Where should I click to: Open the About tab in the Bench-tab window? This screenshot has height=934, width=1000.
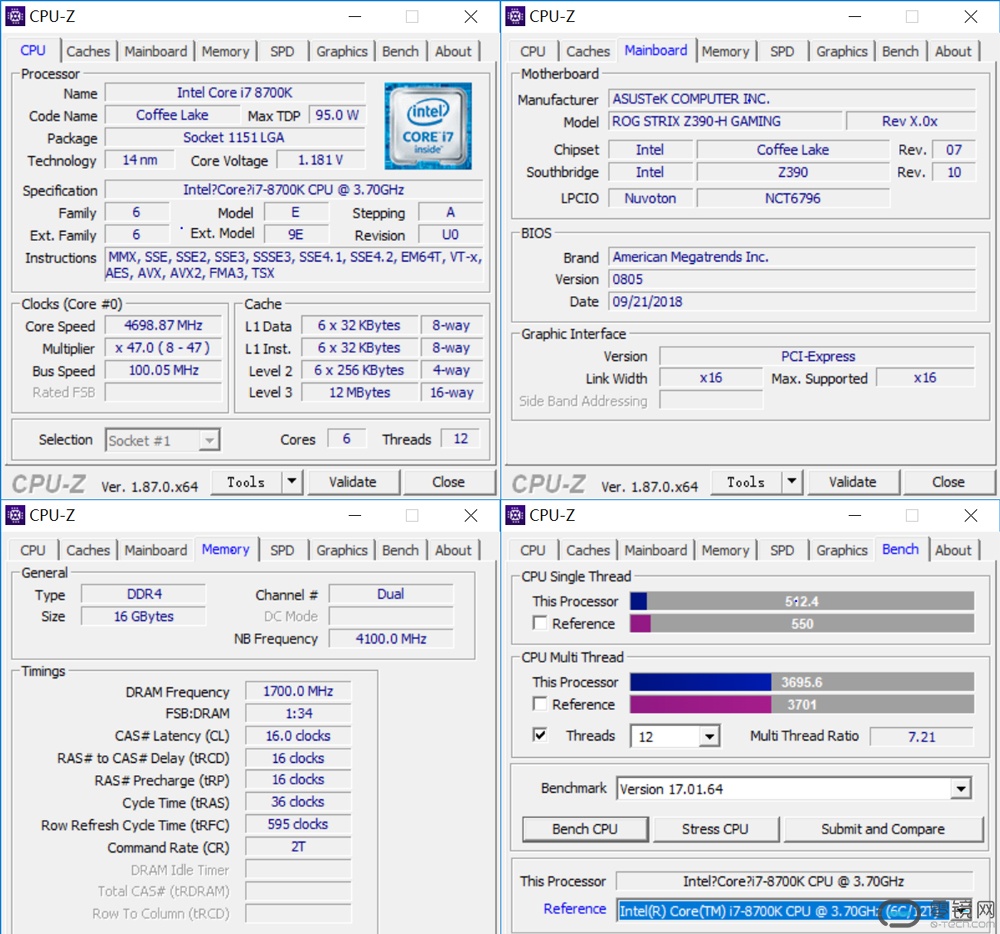pos(953,550)
